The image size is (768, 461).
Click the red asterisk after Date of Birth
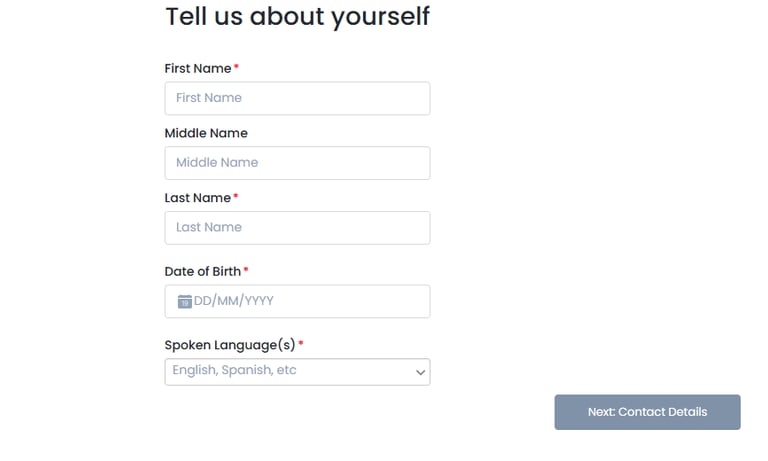point(246,270)
